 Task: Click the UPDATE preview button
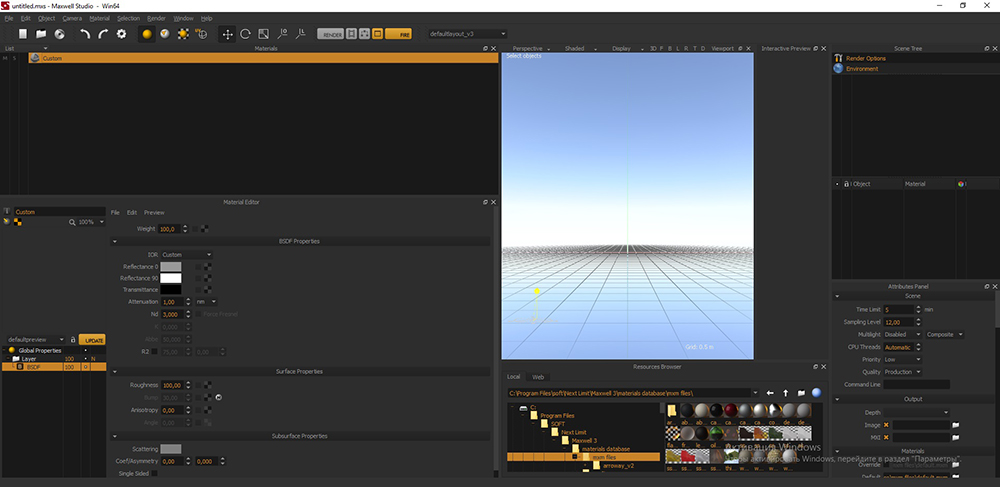[x=92, y=340]
